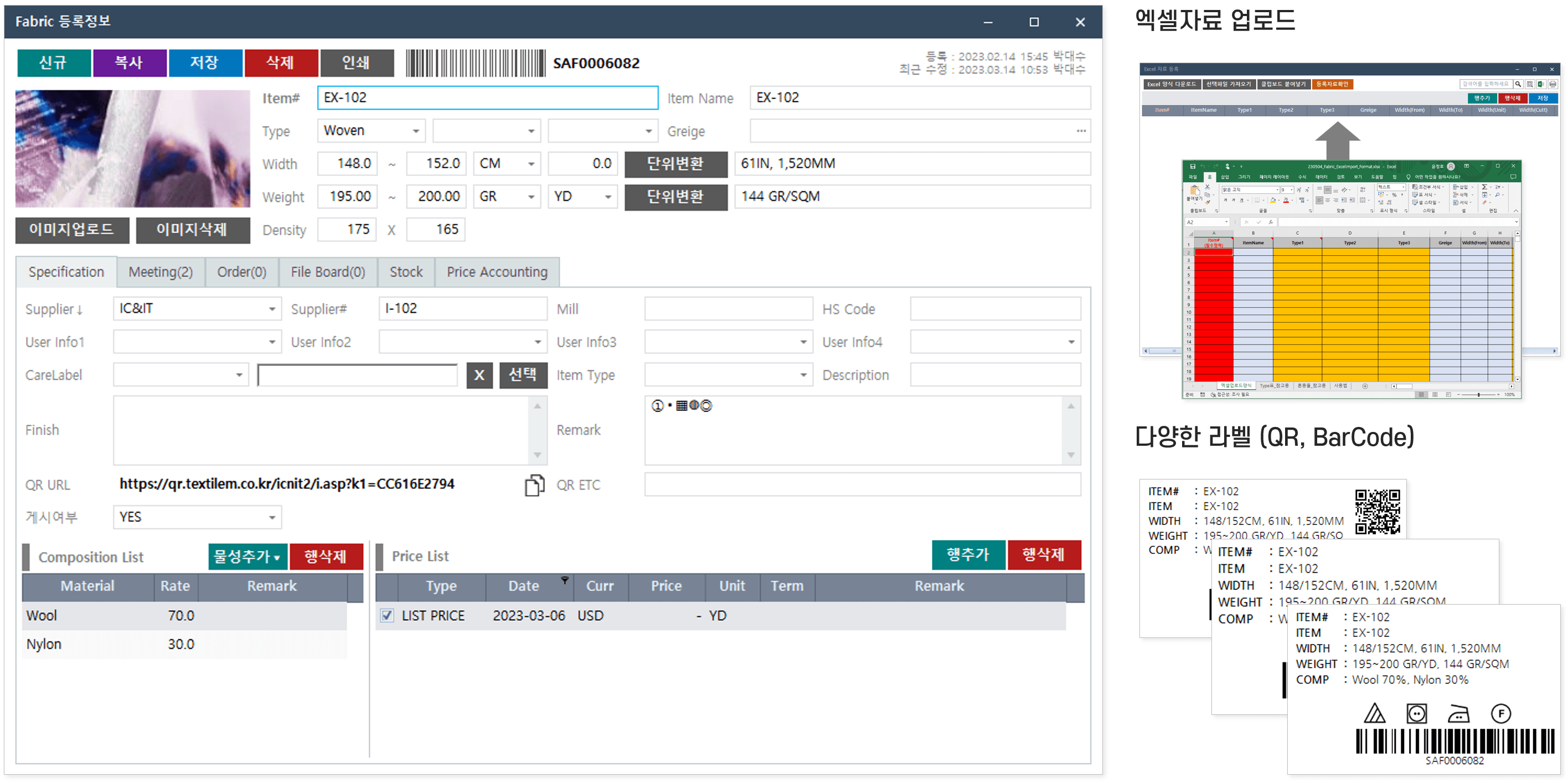Uncheck the LIST PRICE row checkbox
Screen dimensions: 1568x783
(387, 616)
